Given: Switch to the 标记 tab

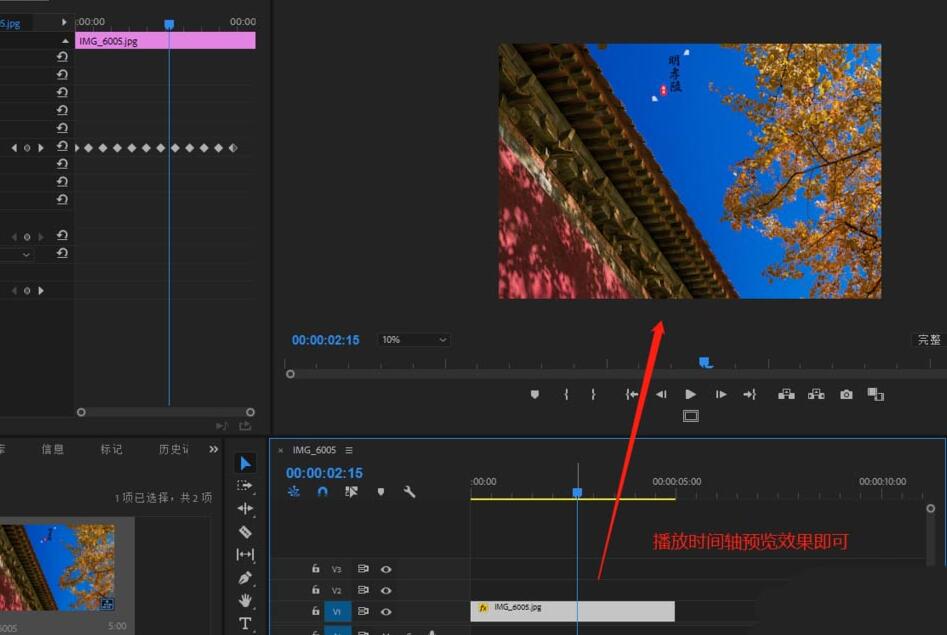Looking at the screenshot, I should pos(111,449).
